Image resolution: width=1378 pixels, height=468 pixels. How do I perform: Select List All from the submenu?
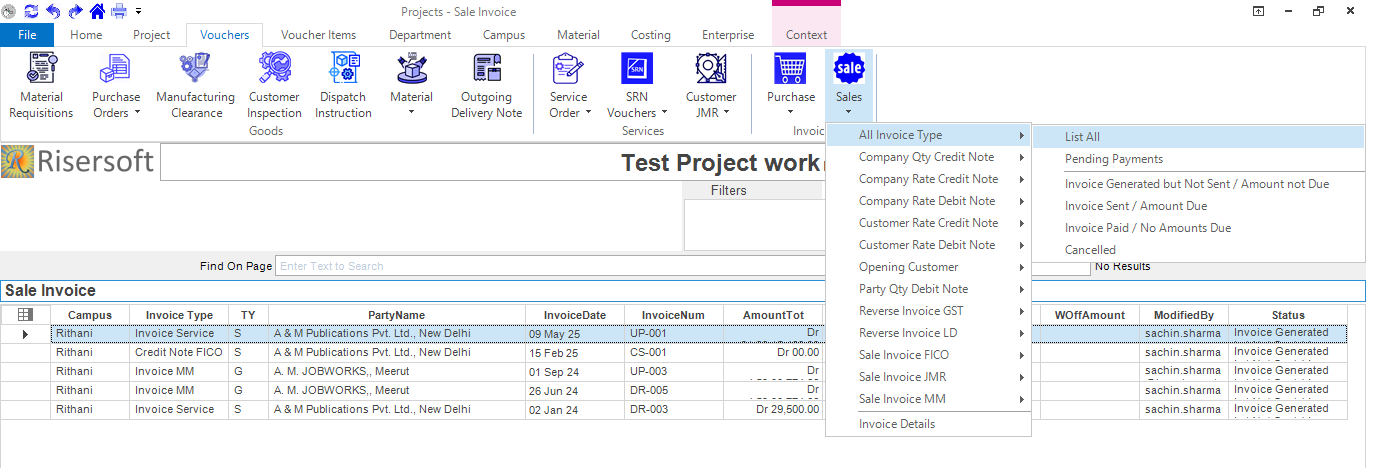(1082, 137)
